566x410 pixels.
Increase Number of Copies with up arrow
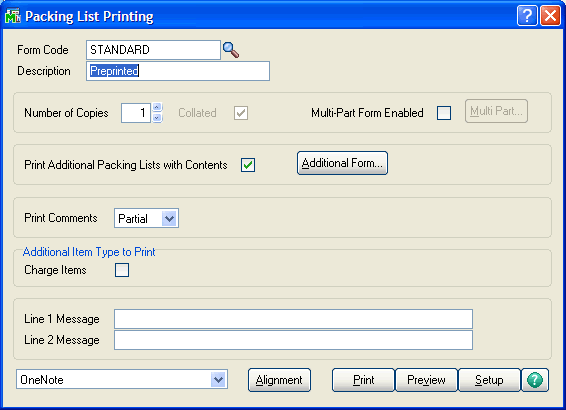(157, 107)
